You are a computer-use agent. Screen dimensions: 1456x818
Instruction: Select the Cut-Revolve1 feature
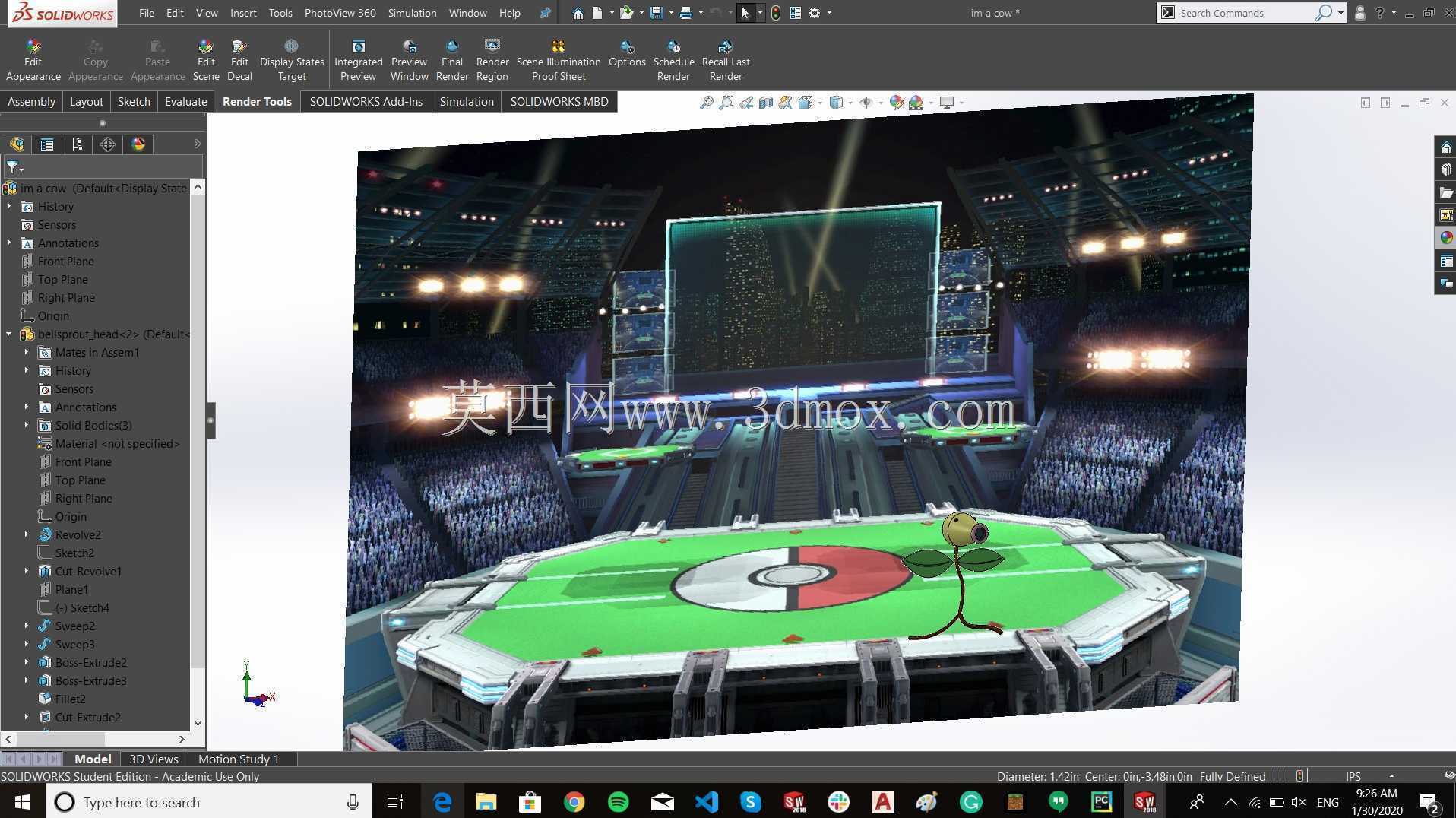(88, 571)
